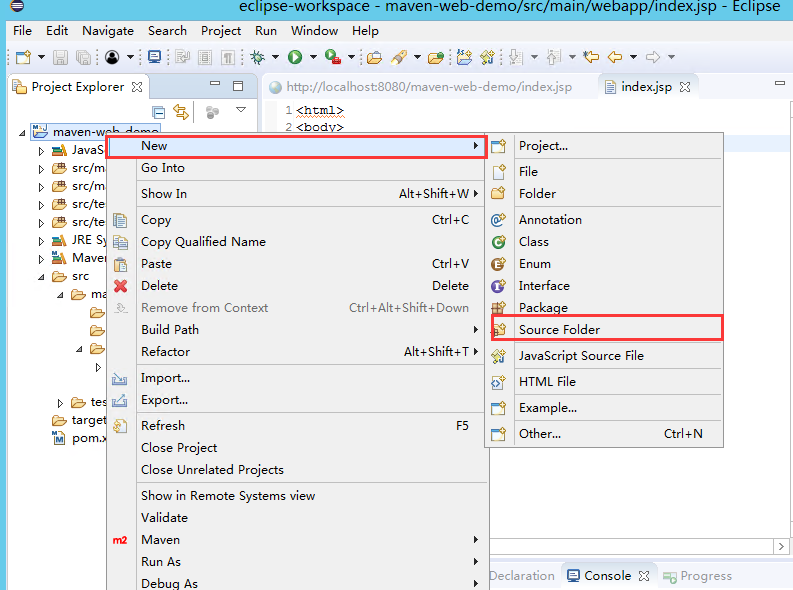This screenshot has width=793, height=590.
Task: Choose JavaScript Source File in submenu
Action: click(x=604, y=356)
